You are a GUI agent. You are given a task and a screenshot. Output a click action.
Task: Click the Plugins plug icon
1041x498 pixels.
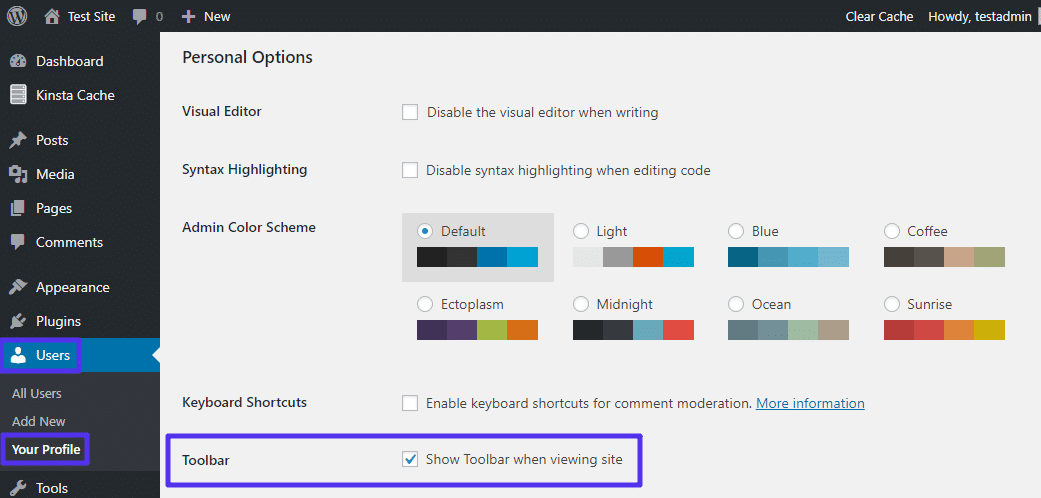(x=18, y=321)
